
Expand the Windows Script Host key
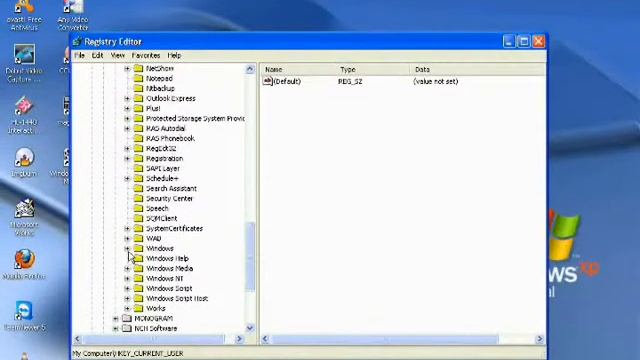[x=127, y=298]
